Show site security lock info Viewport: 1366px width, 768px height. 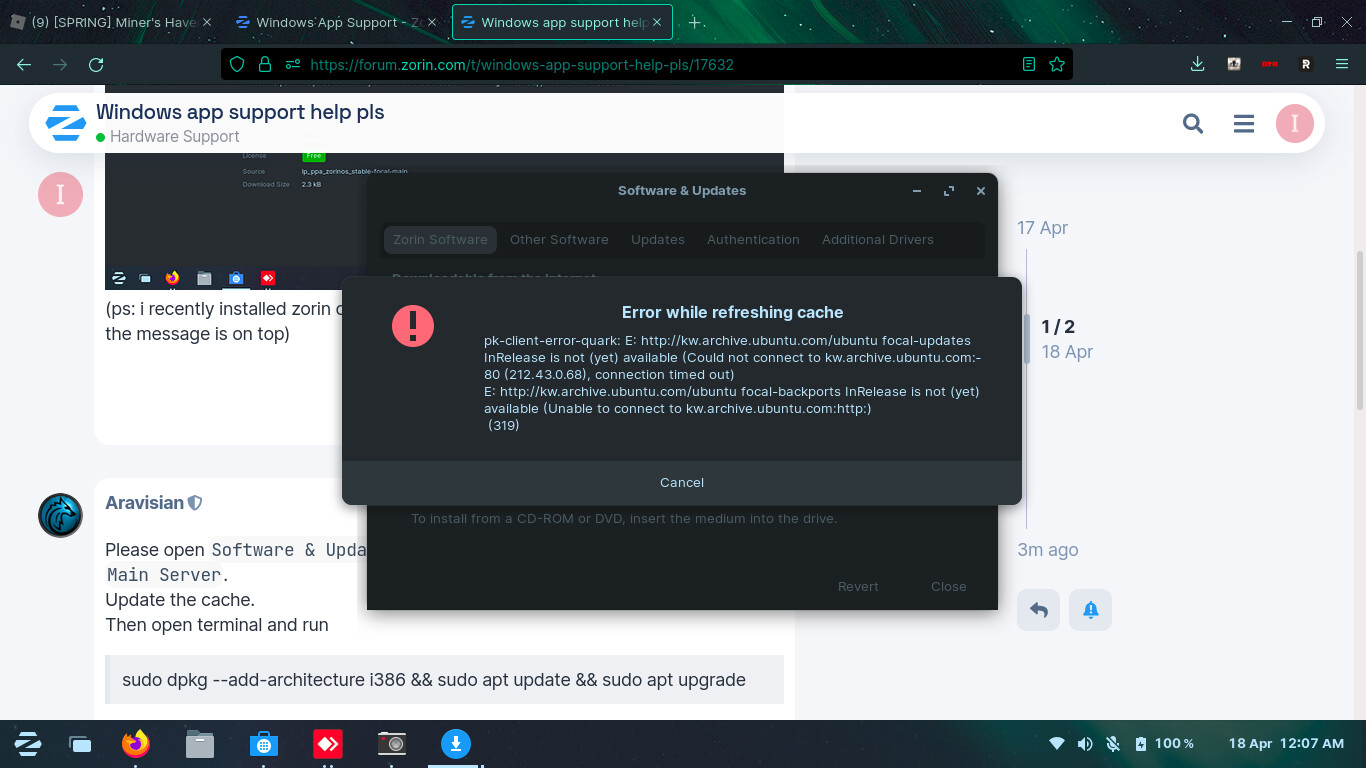click(264, 64)
